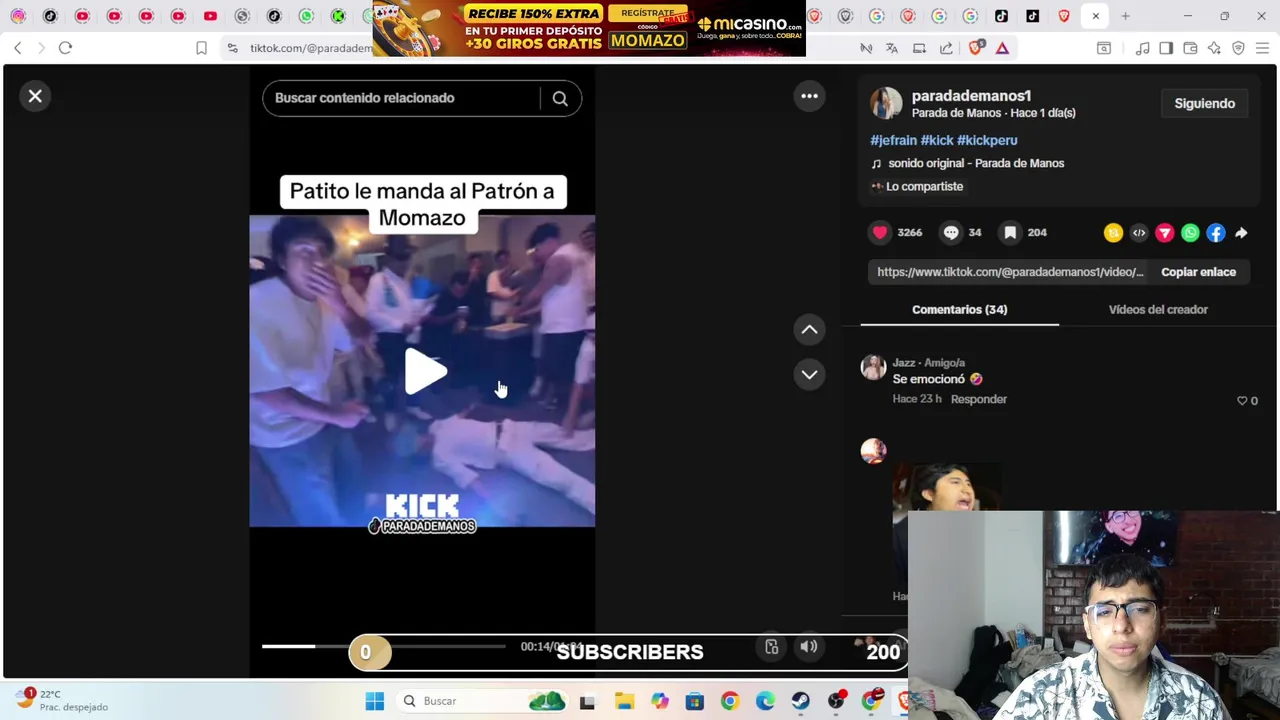Screen dimensions: 1280x720
Task: Reload the page with refresh icon
Action: 65,48
